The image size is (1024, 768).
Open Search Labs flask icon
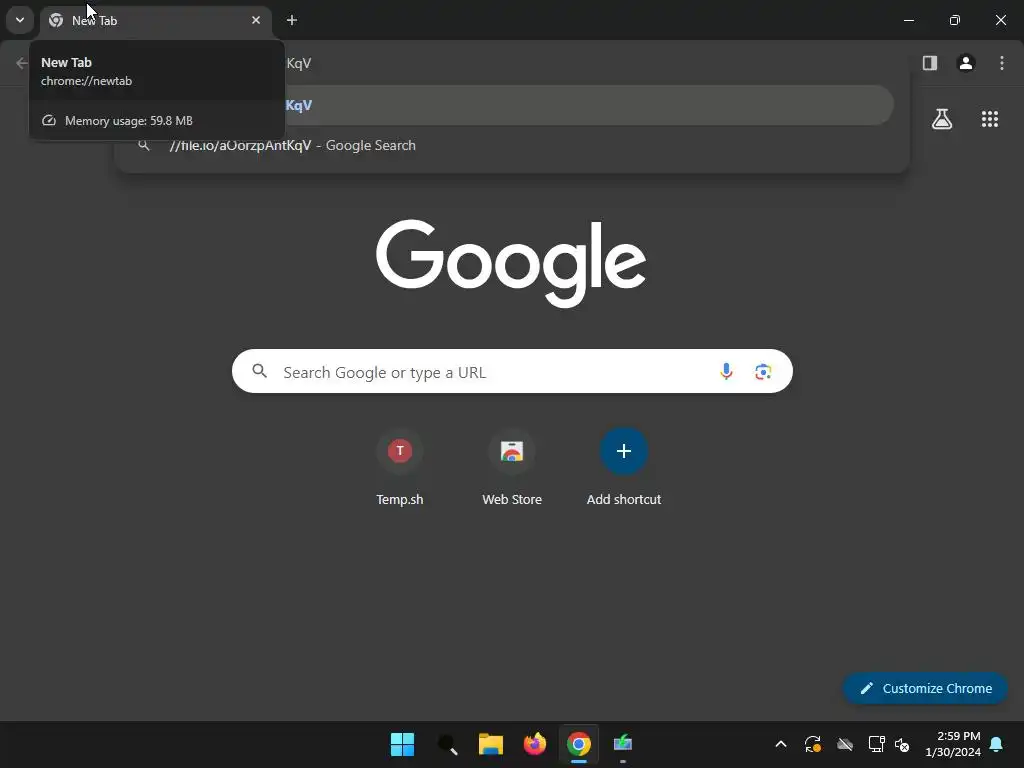pos(942,119)
